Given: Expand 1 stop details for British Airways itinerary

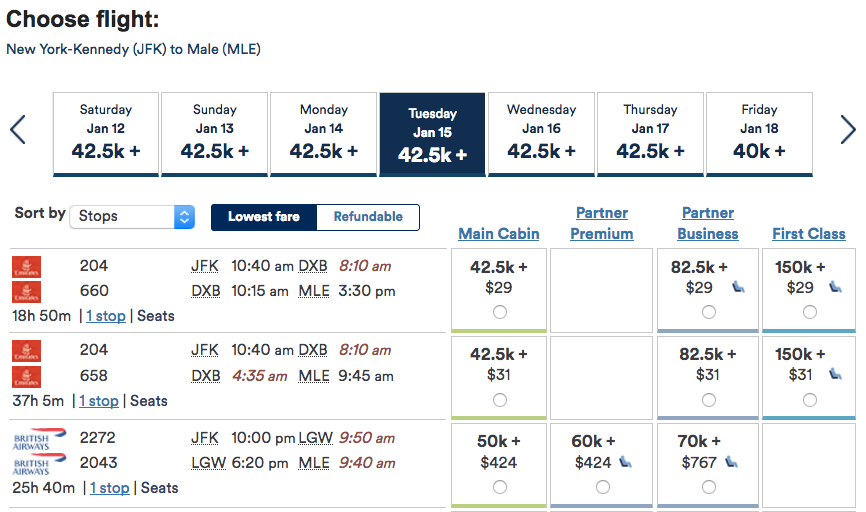Looking at the screenshot, I should coord(109,488).
